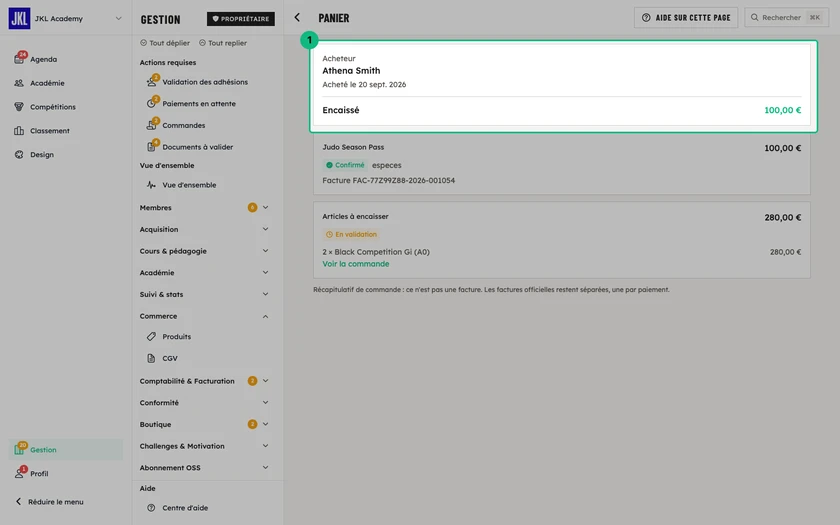Expand Comptabilité & Facturation section
Screen dimensions: 840x525
coord(265,381)
